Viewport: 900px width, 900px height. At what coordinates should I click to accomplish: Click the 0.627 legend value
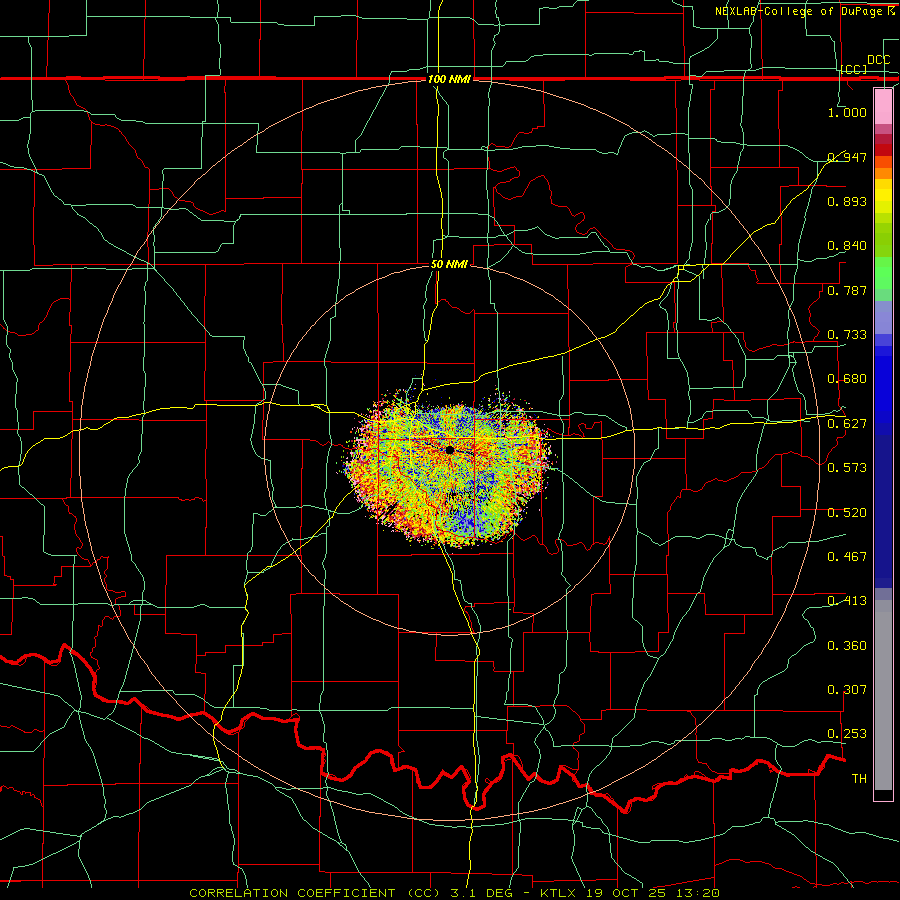pyautogui.click(x=847, y=424)
